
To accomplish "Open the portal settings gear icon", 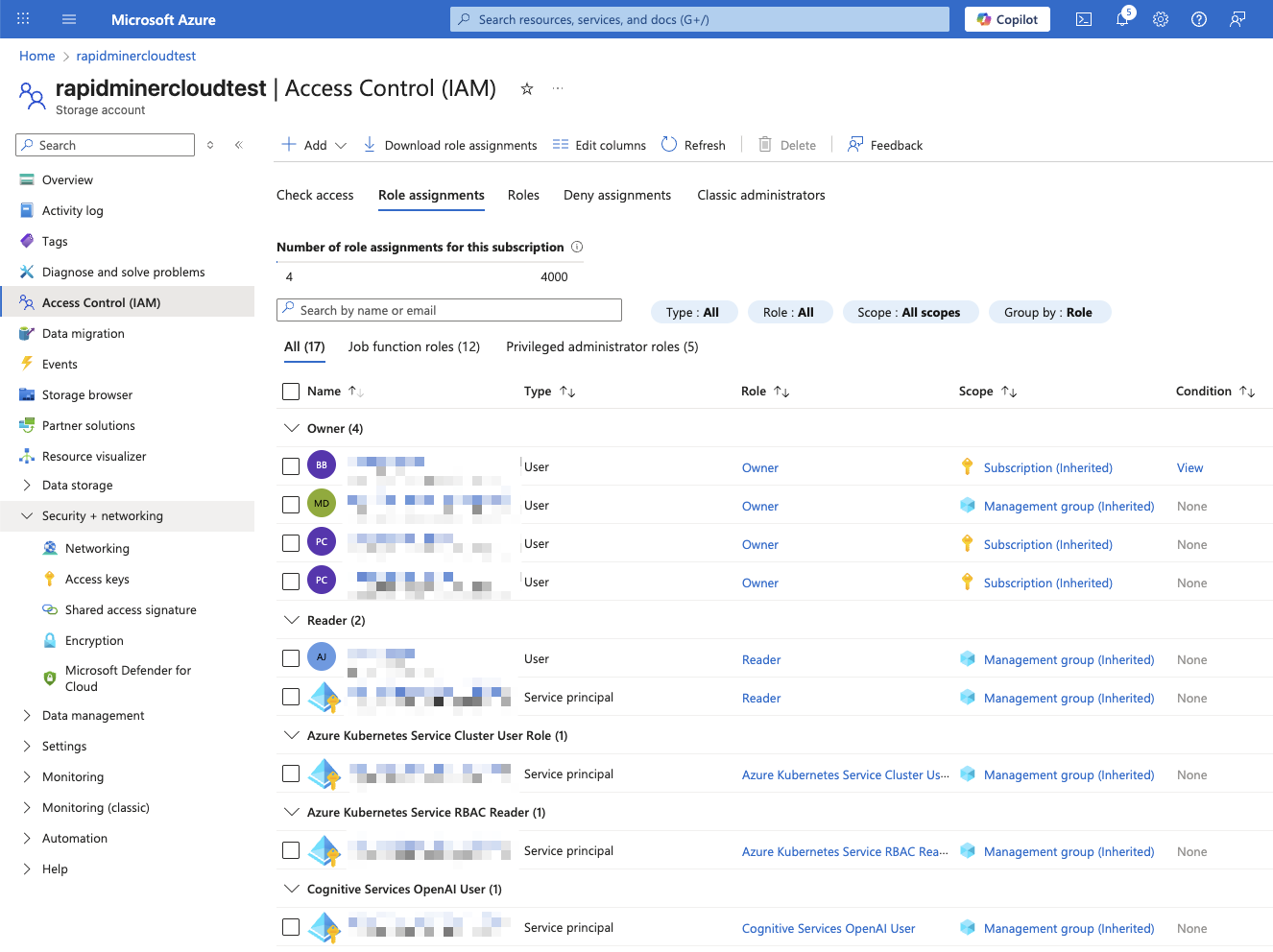I will pos(1161,19).
